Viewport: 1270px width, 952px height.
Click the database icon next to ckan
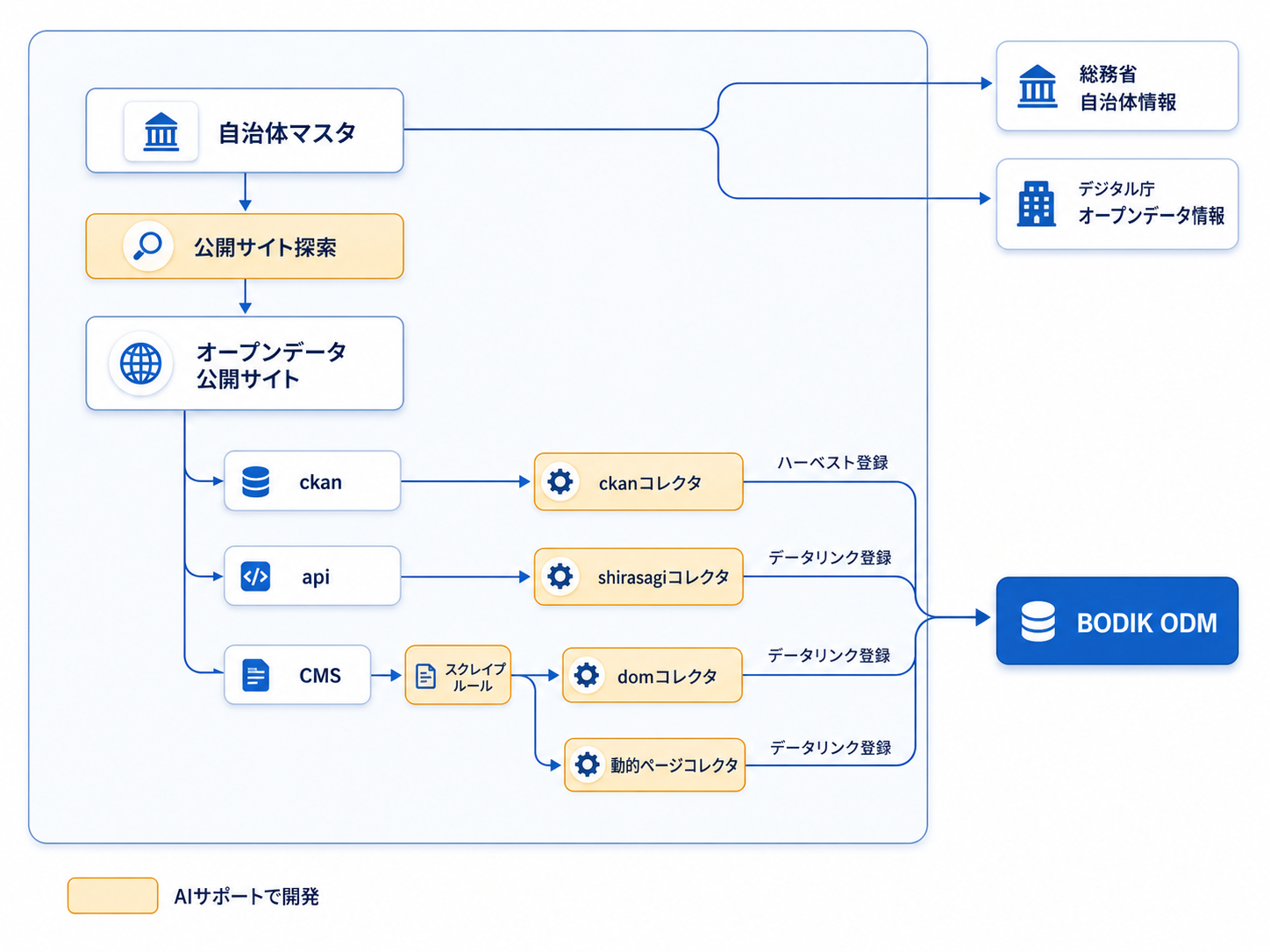click(x=255, y=482)
